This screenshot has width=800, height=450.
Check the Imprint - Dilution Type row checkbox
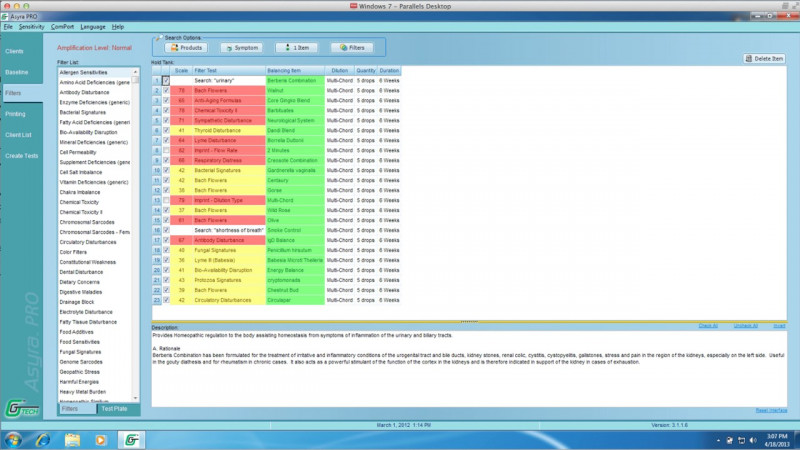(166, 201)
